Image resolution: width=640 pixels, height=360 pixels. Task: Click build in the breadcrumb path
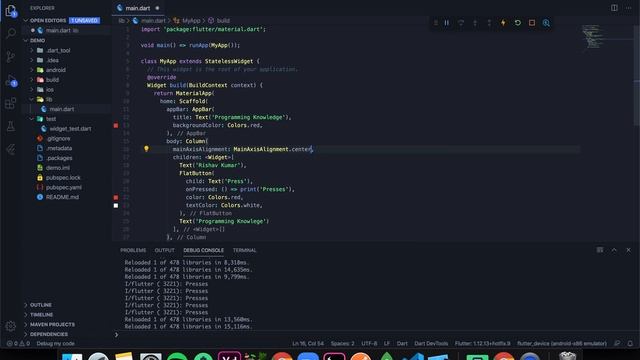[223, 20]
